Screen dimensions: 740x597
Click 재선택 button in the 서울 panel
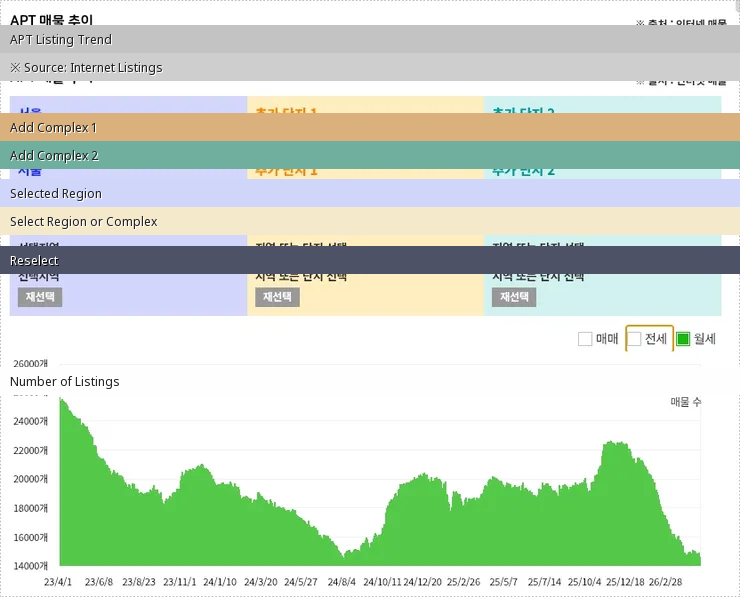(x=40, y=297)
